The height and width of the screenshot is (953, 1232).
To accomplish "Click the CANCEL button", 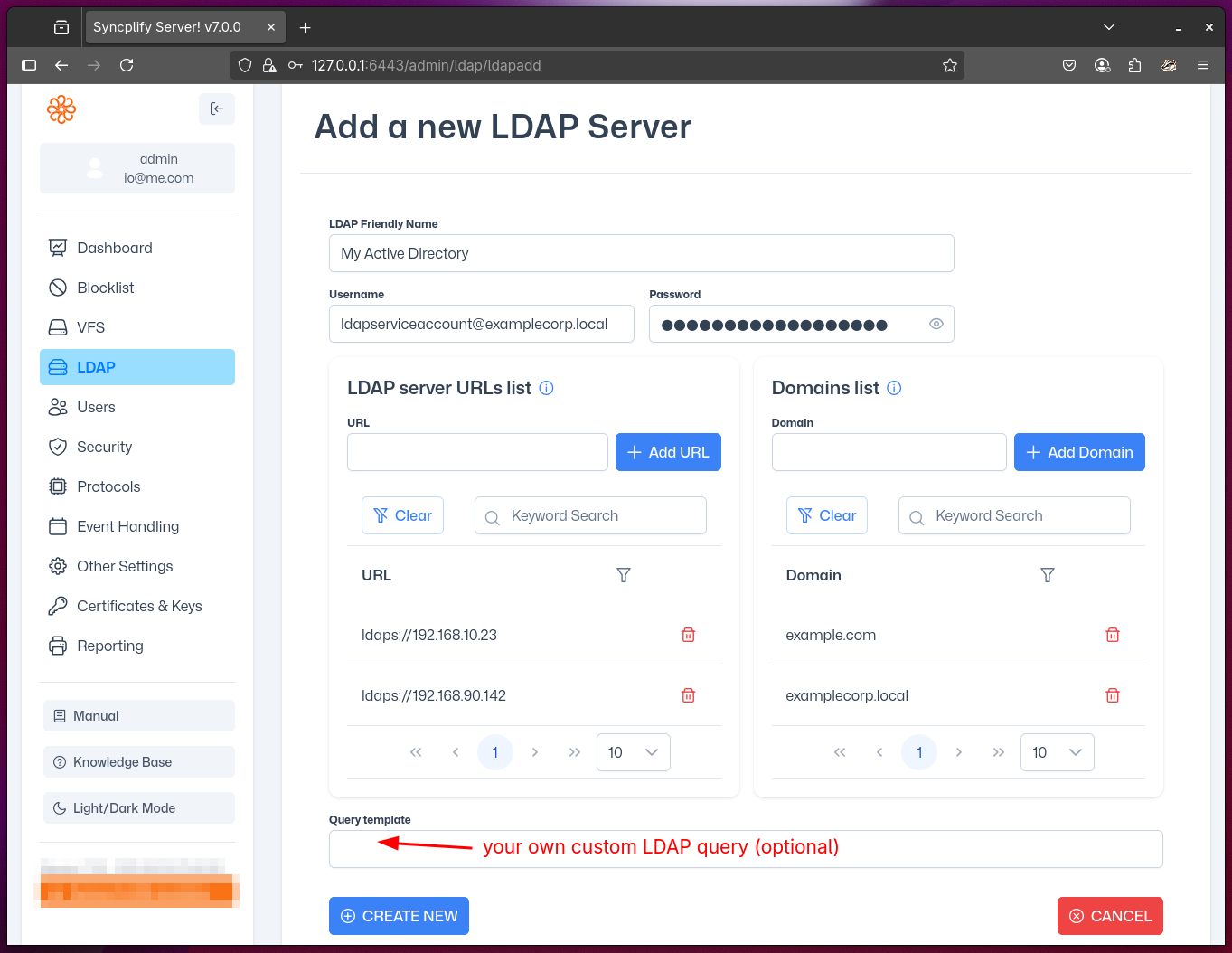I will (x=1110, y=916).
